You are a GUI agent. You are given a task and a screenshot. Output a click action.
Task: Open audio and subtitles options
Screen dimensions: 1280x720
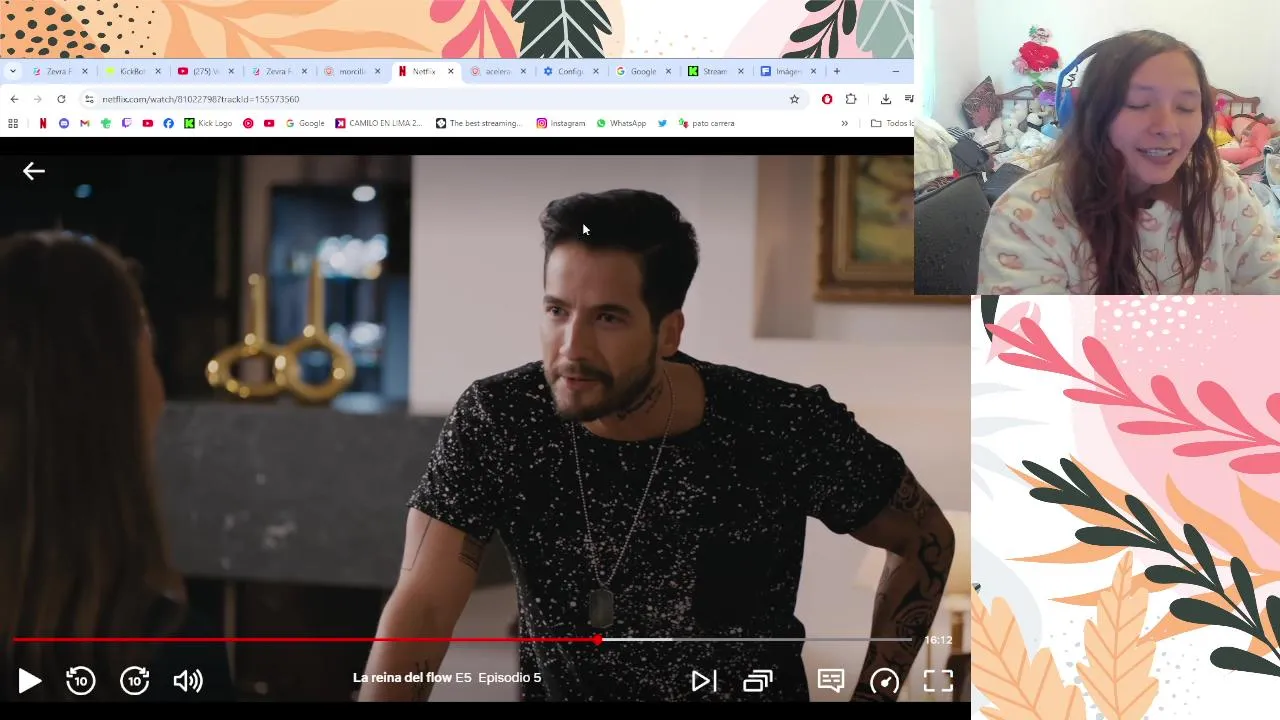831,681
